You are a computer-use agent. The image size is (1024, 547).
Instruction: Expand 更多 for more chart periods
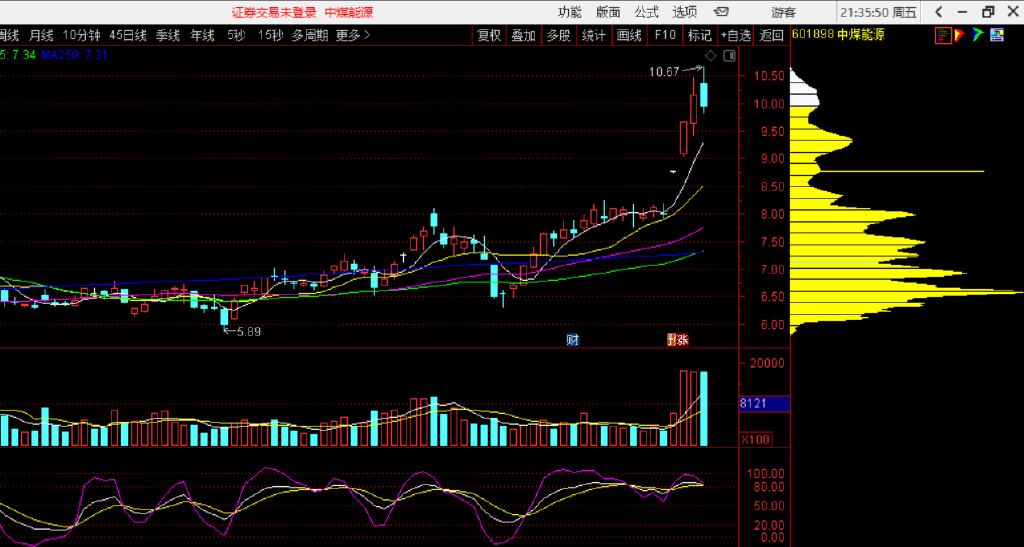pos(352,35)
